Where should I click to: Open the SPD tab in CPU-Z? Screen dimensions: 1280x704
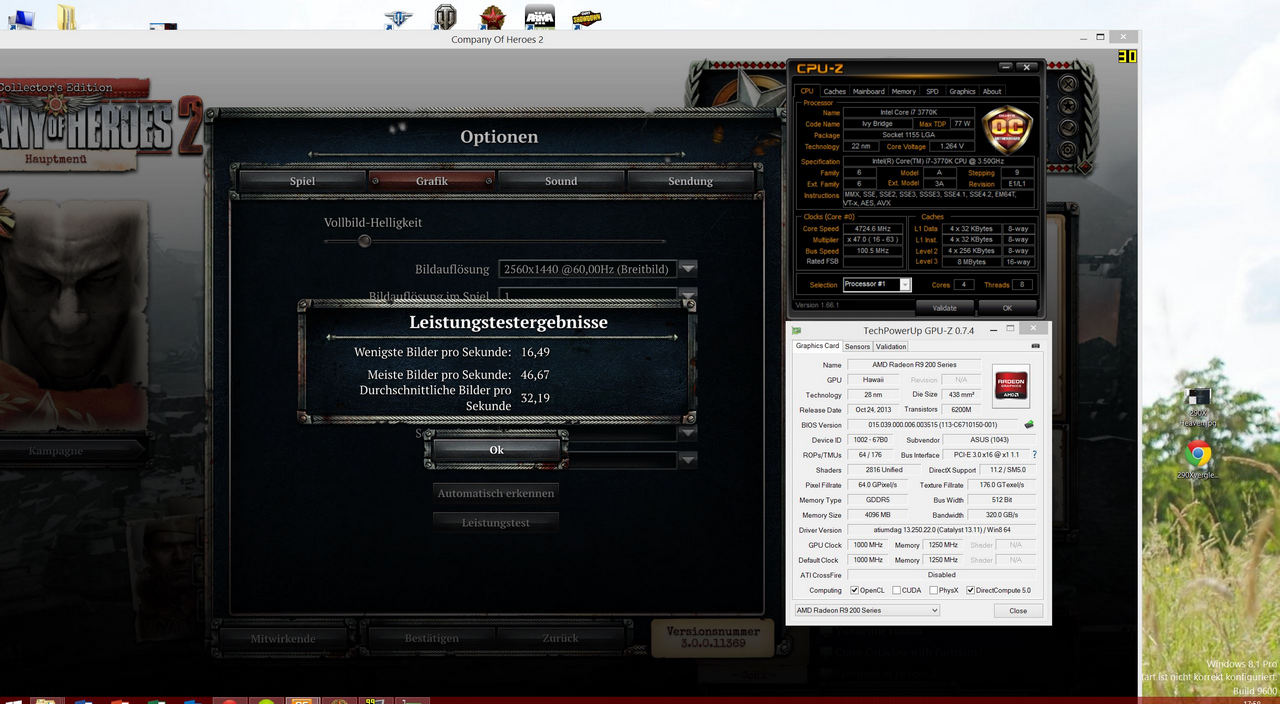[932, 91]
